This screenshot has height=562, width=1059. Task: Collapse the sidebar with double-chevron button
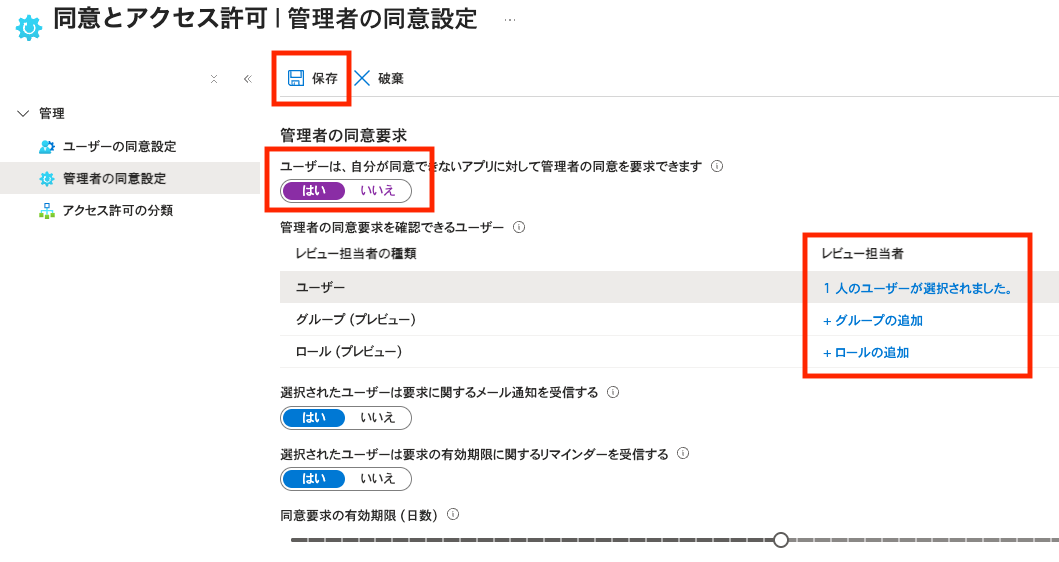[x=248, y=79]
